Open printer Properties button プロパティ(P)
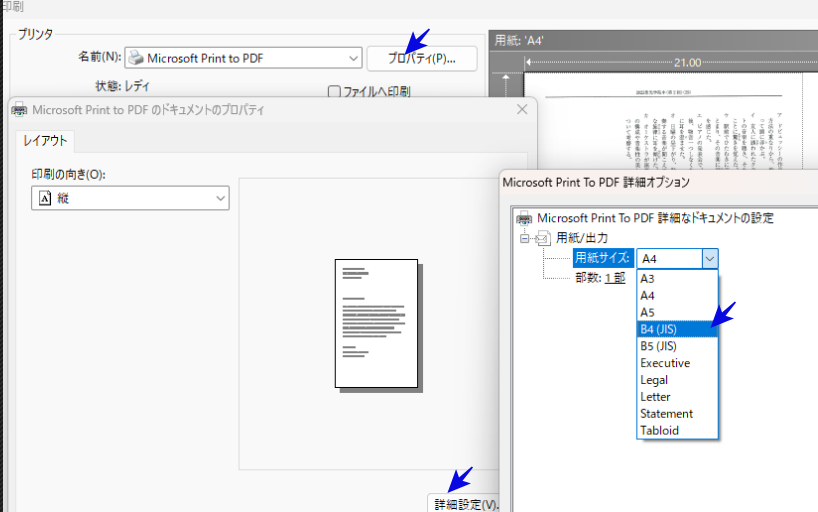Viewport: 818px width, 512px height. tap(422, 58)
